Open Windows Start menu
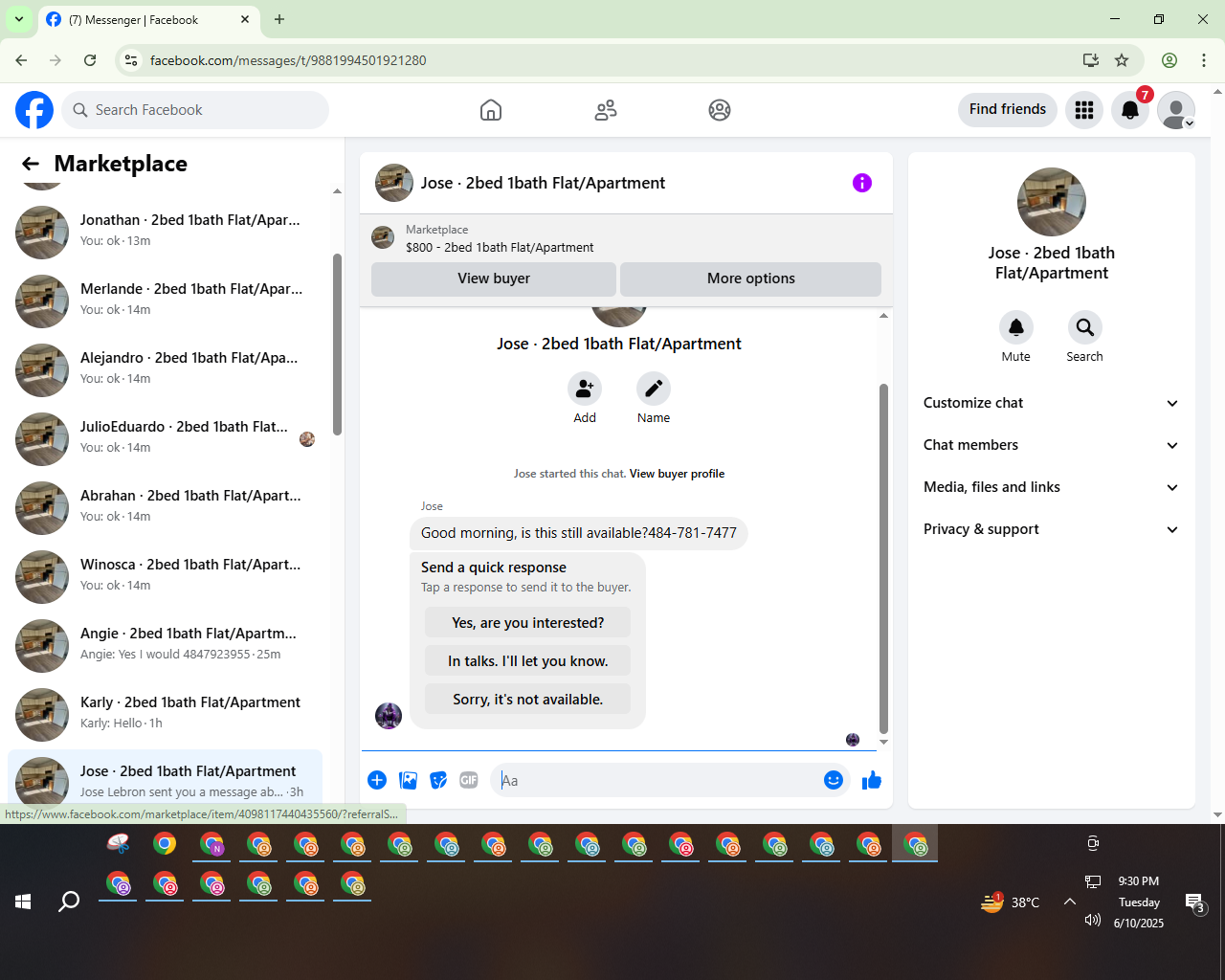1225x980 pixels. click(x=23, y=902)
